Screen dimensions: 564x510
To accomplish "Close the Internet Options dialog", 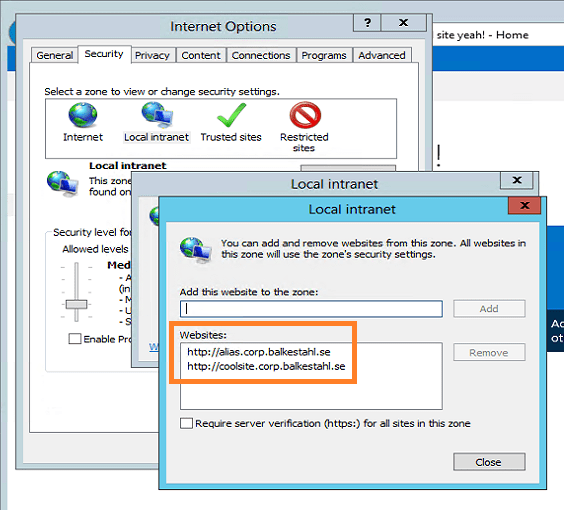I will 404,23.
